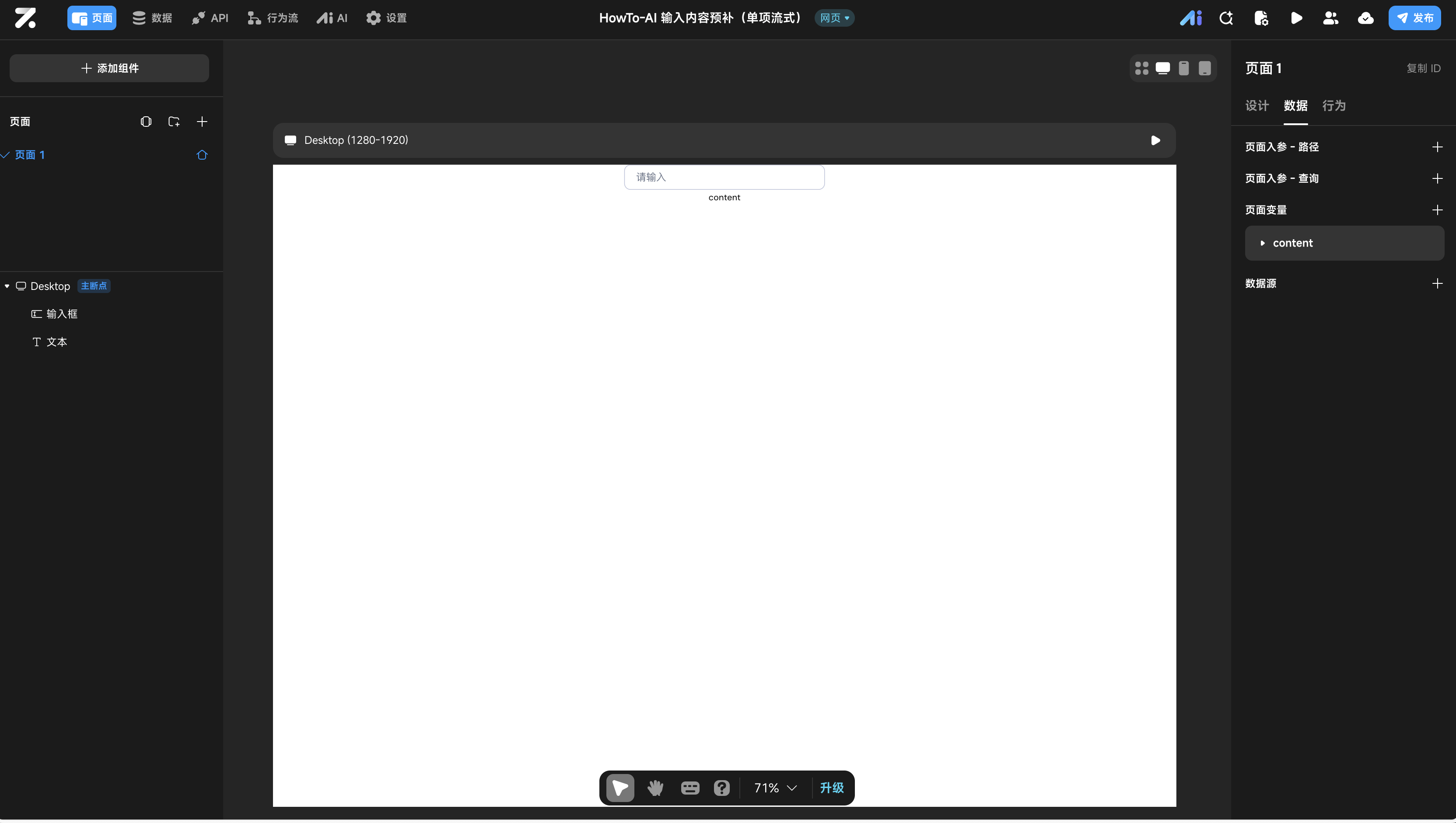1456x823 pixels.
Task: Click the help question mark icon
Action: [x=721, y=788]
